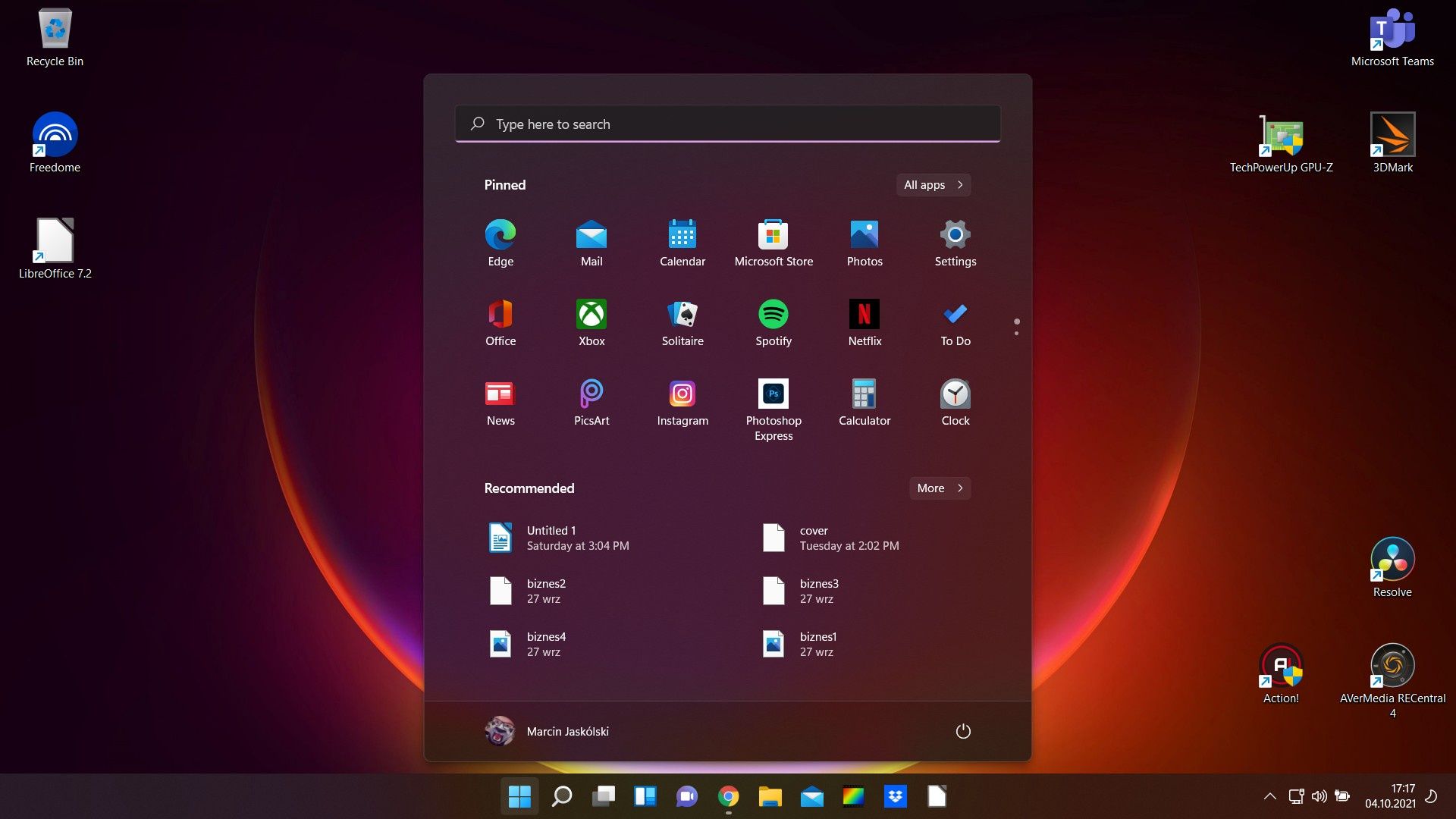
Task: Open Widgets from taskbar
Action: pyautogui.click(x=645, y=796)
